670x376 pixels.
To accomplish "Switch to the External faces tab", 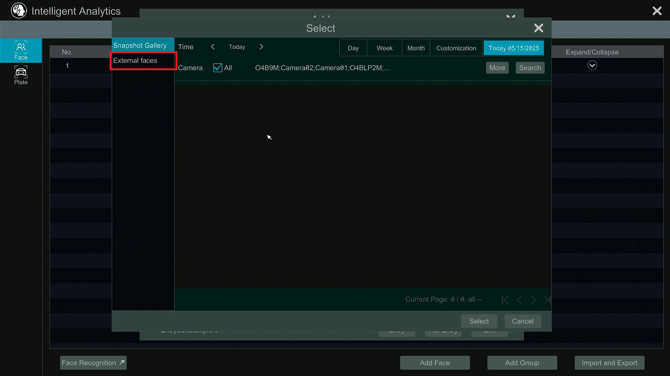I will [143, 61].
